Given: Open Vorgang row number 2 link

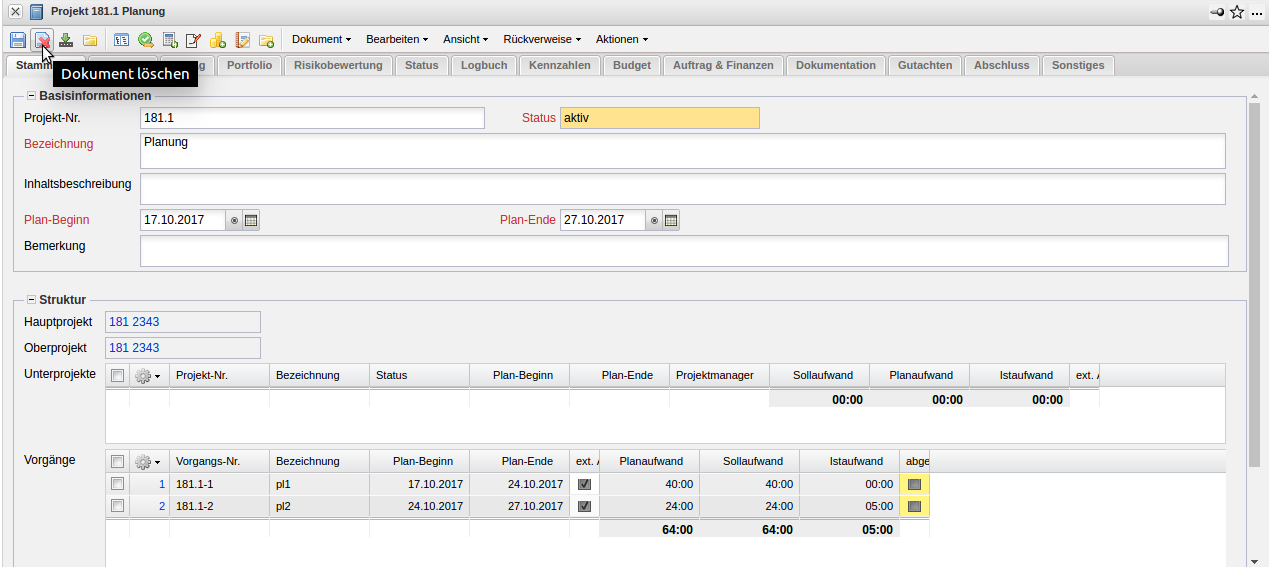Looking at the screenshot, I should [162, 506].
